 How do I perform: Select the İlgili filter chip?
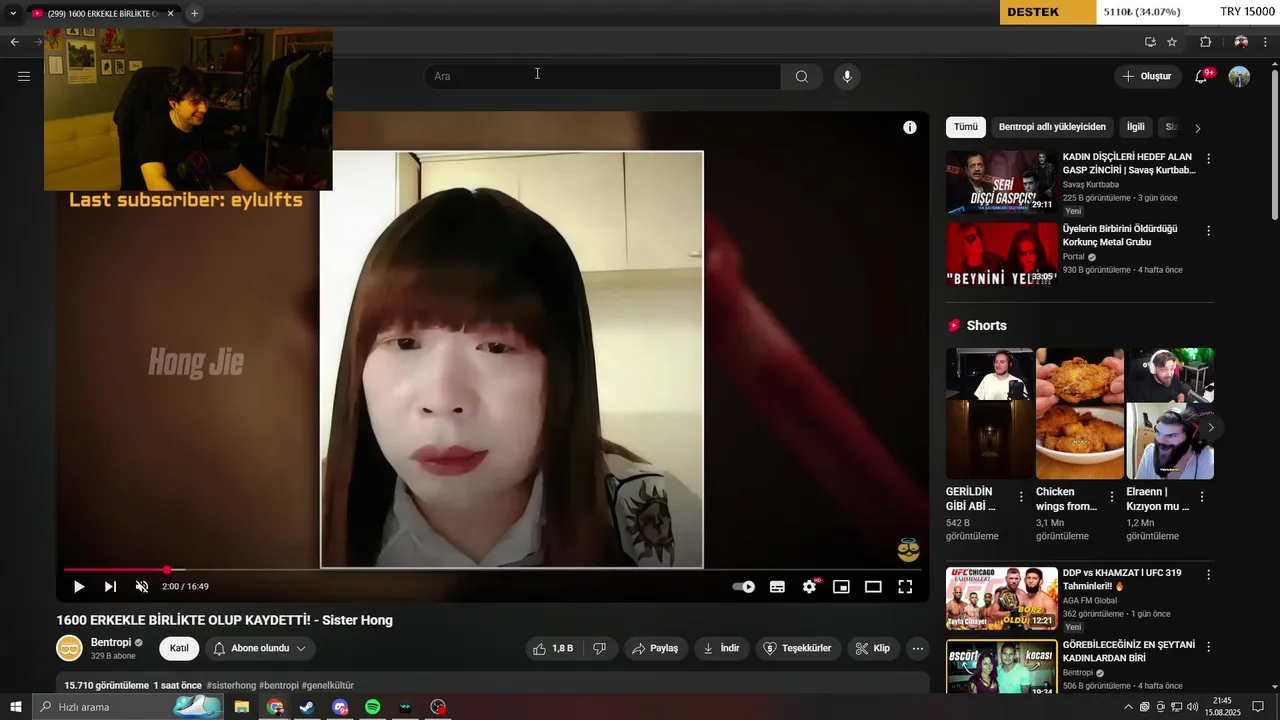1136,127
